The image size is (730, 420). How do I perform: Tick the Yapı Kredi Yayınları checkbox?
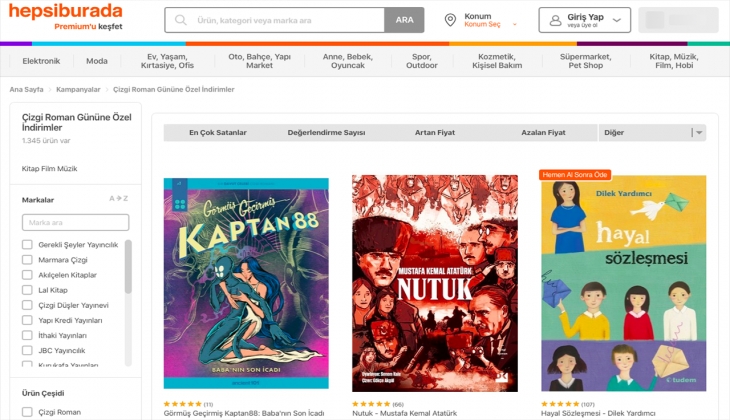point(28,320)
